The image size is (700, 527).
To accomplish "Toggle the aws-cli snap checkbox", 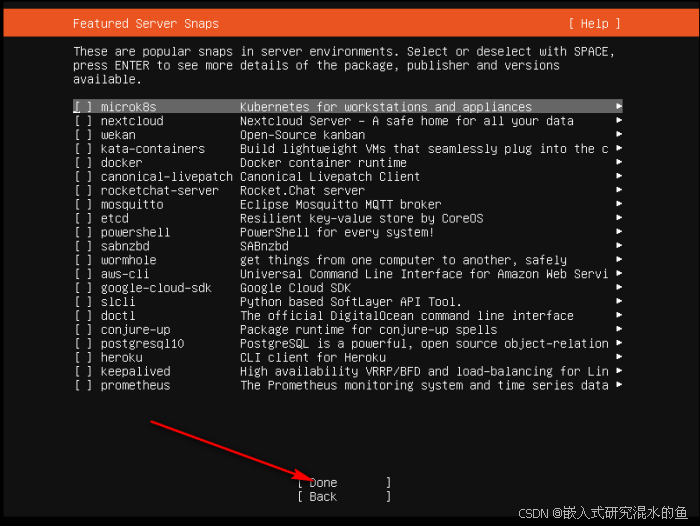I will [x=83, y=274].
